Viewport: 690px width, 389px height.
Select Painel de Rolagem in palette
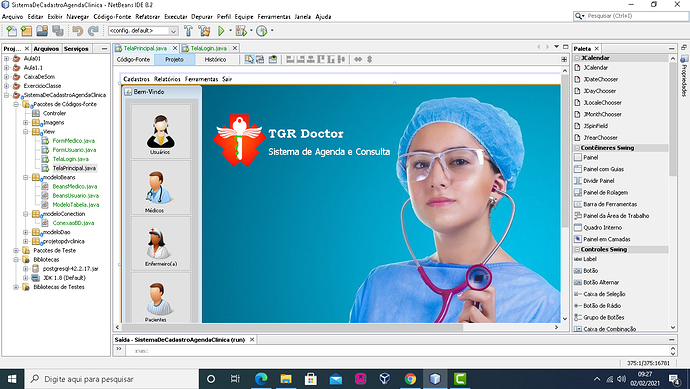point(606,192)
